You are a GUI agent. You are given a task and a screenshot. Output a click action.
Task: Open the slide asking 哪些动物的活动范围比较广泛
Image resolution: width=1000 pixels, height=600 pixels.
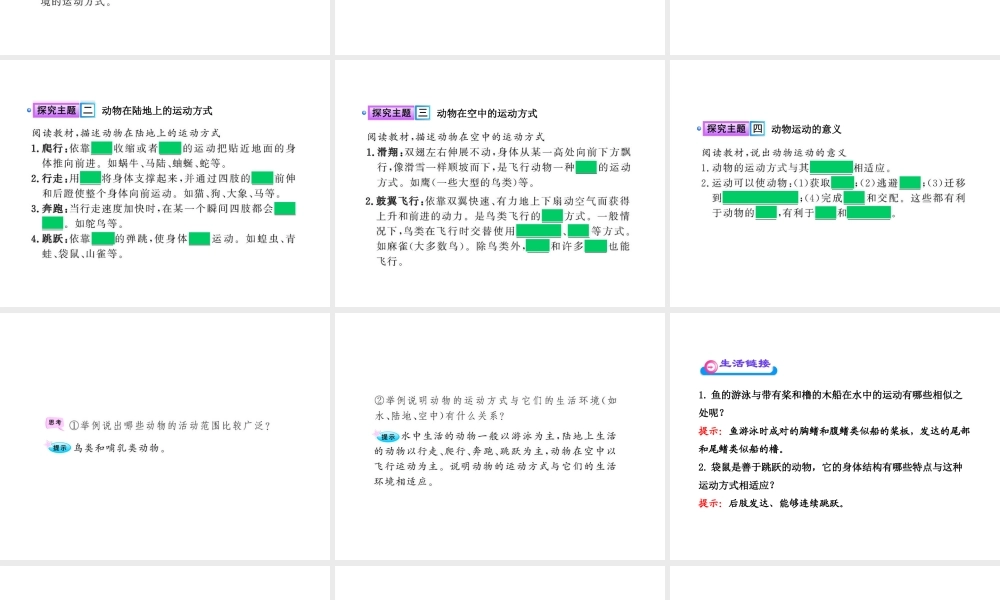165,436
